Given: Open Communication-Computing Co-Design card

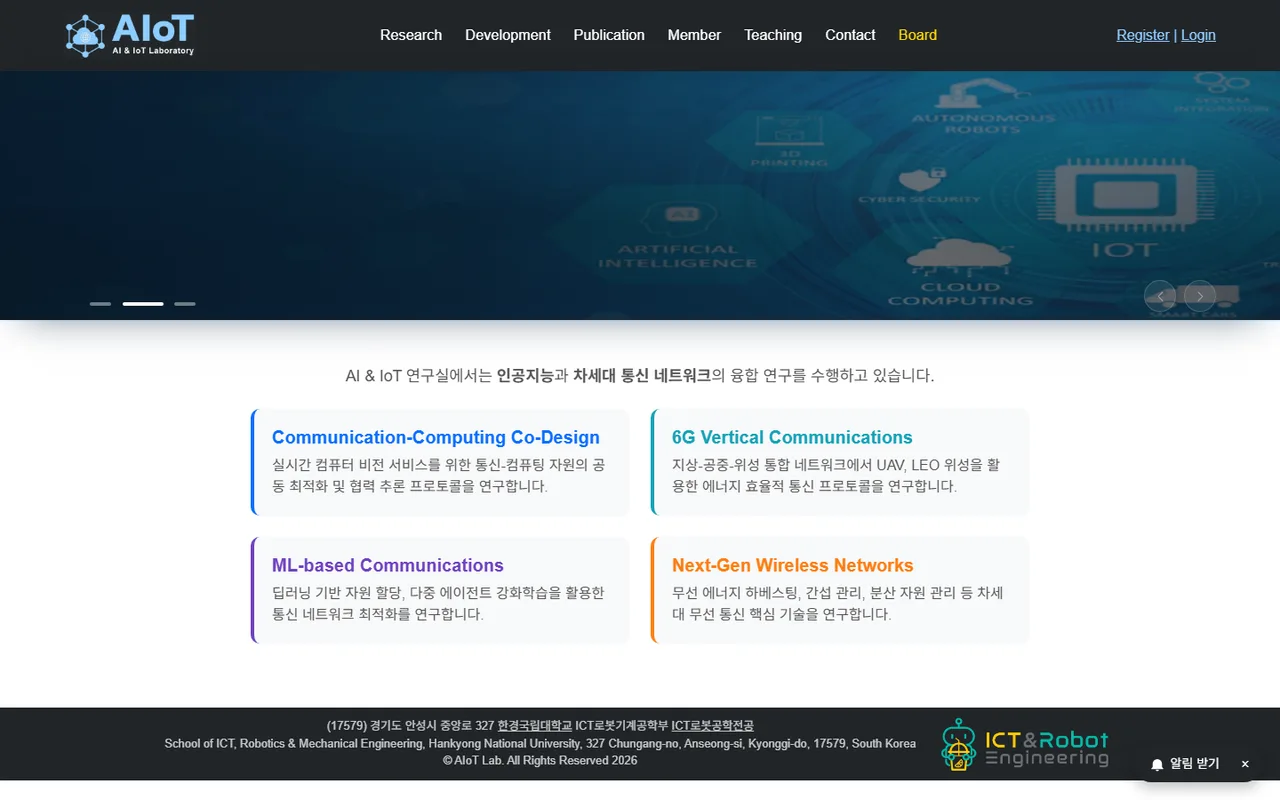Looking at the screenshot, I should click(x=440, y=462).
